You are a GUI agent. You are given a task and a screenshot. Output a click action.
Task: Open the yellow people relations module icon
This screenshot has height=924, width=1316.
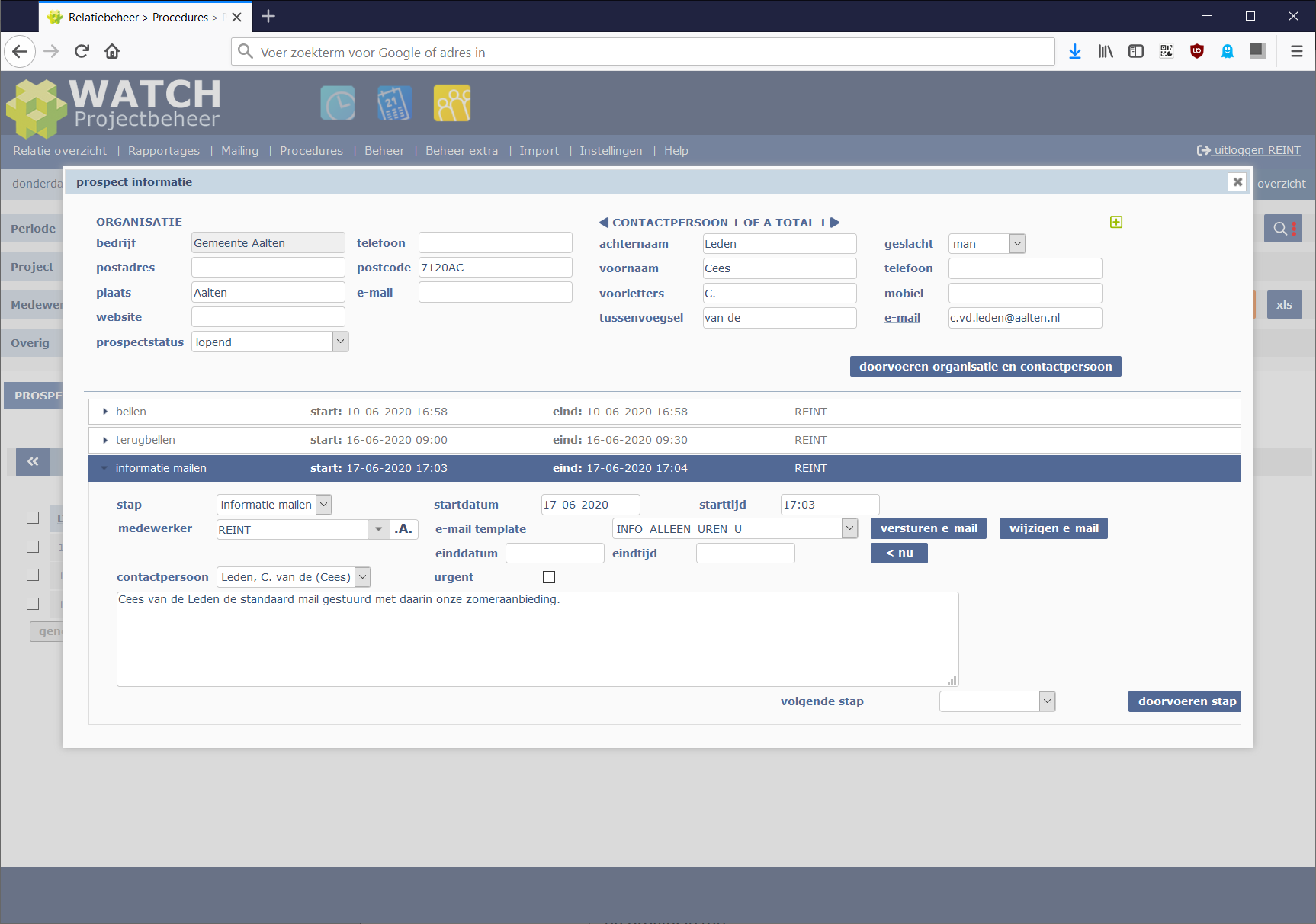point(452,103)
